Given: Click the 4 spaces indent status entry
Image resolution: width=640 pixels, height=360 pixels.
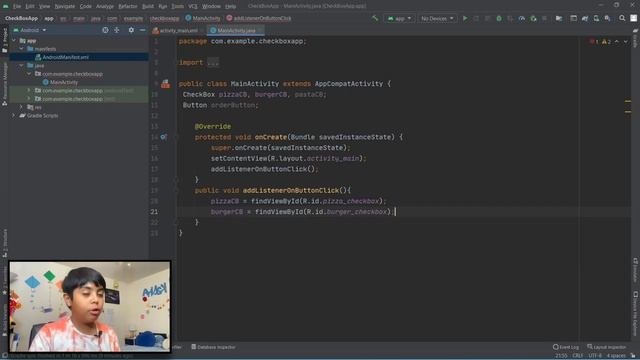Looking at the screenshot, I should point(616,356).
